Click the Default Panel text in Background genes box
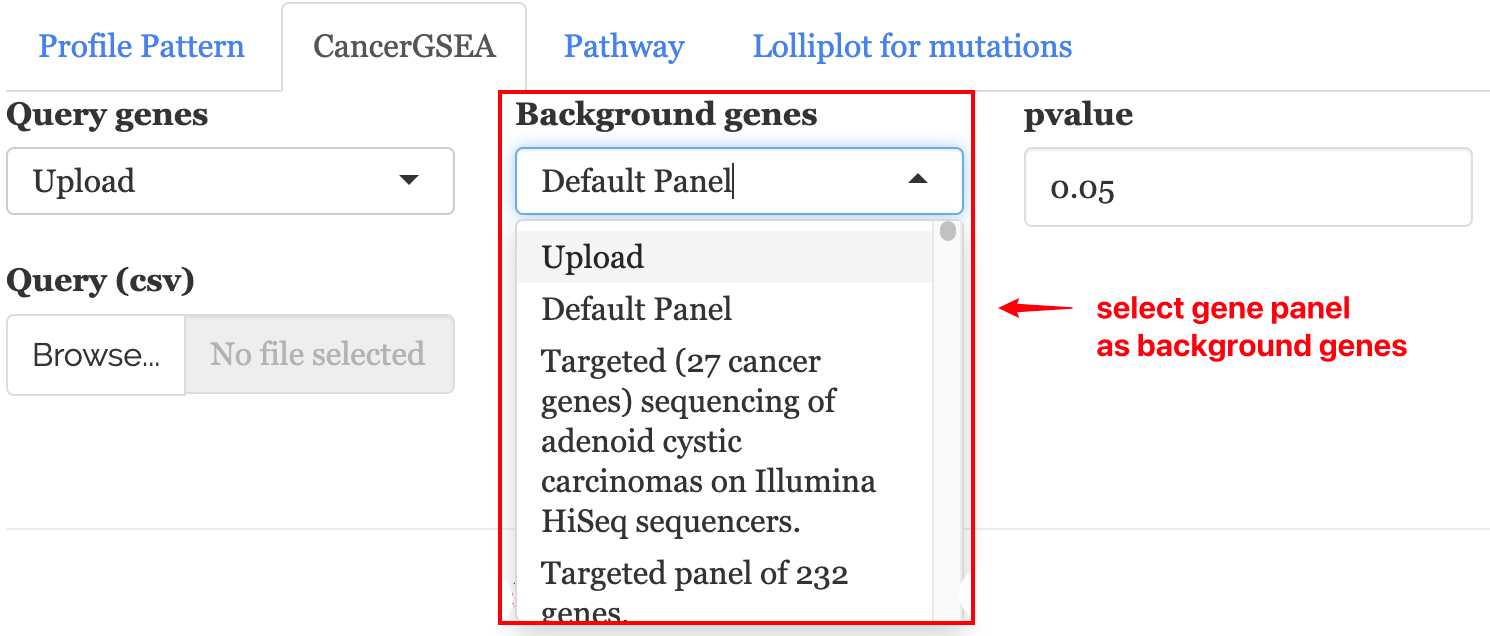The height and width of the screenshot is (636, 1490). point(637,181)
